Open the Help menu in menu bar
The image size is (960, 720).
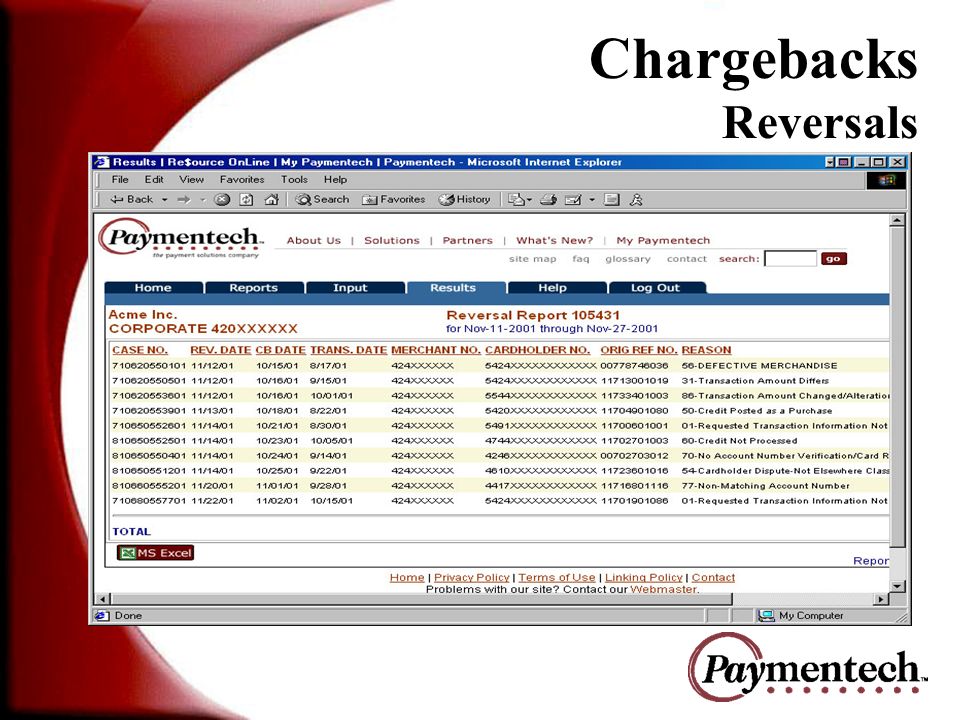335,179
